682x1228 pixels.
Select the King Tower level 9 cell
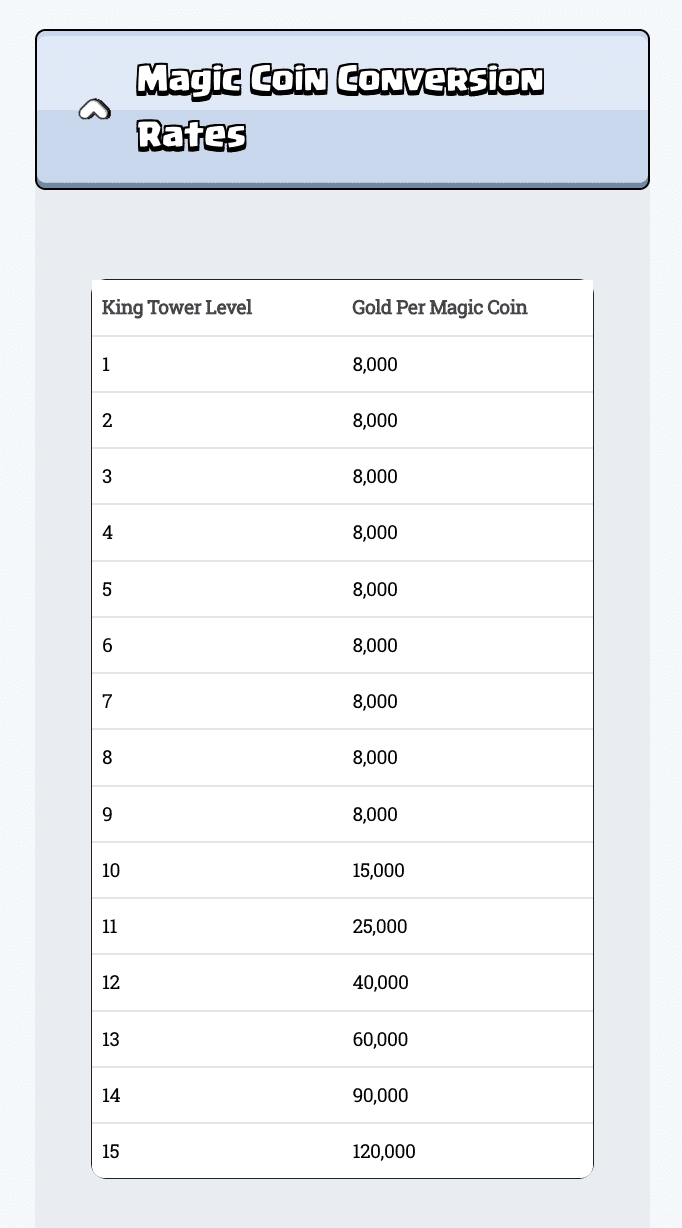click(107, 814)
